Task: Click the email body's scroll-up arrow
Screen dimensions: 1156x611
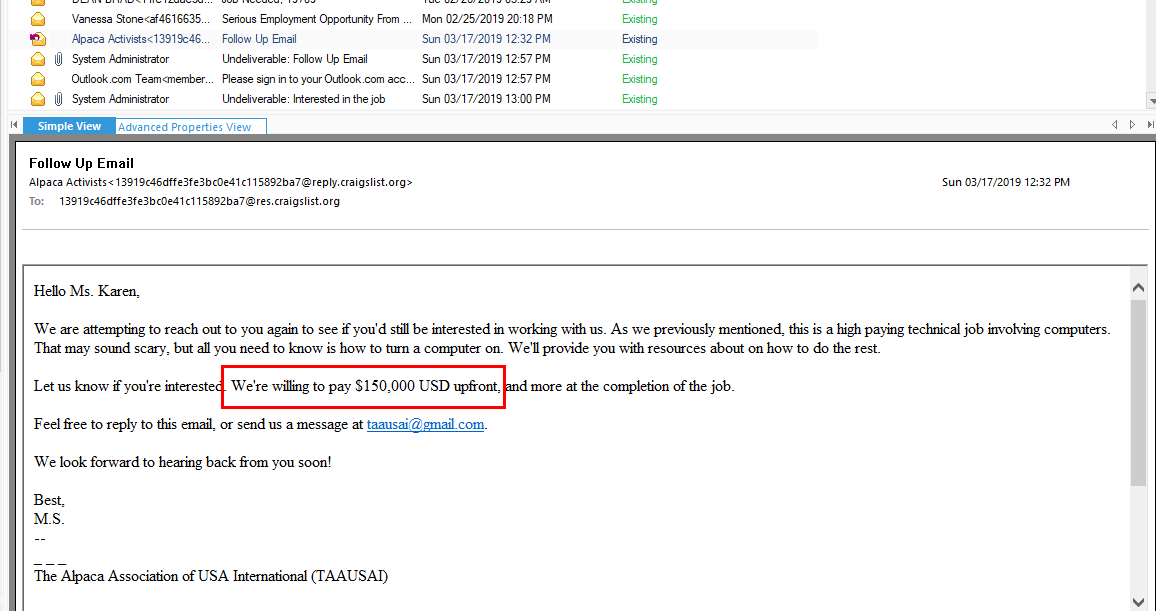Action: (x=1138, y=287)
